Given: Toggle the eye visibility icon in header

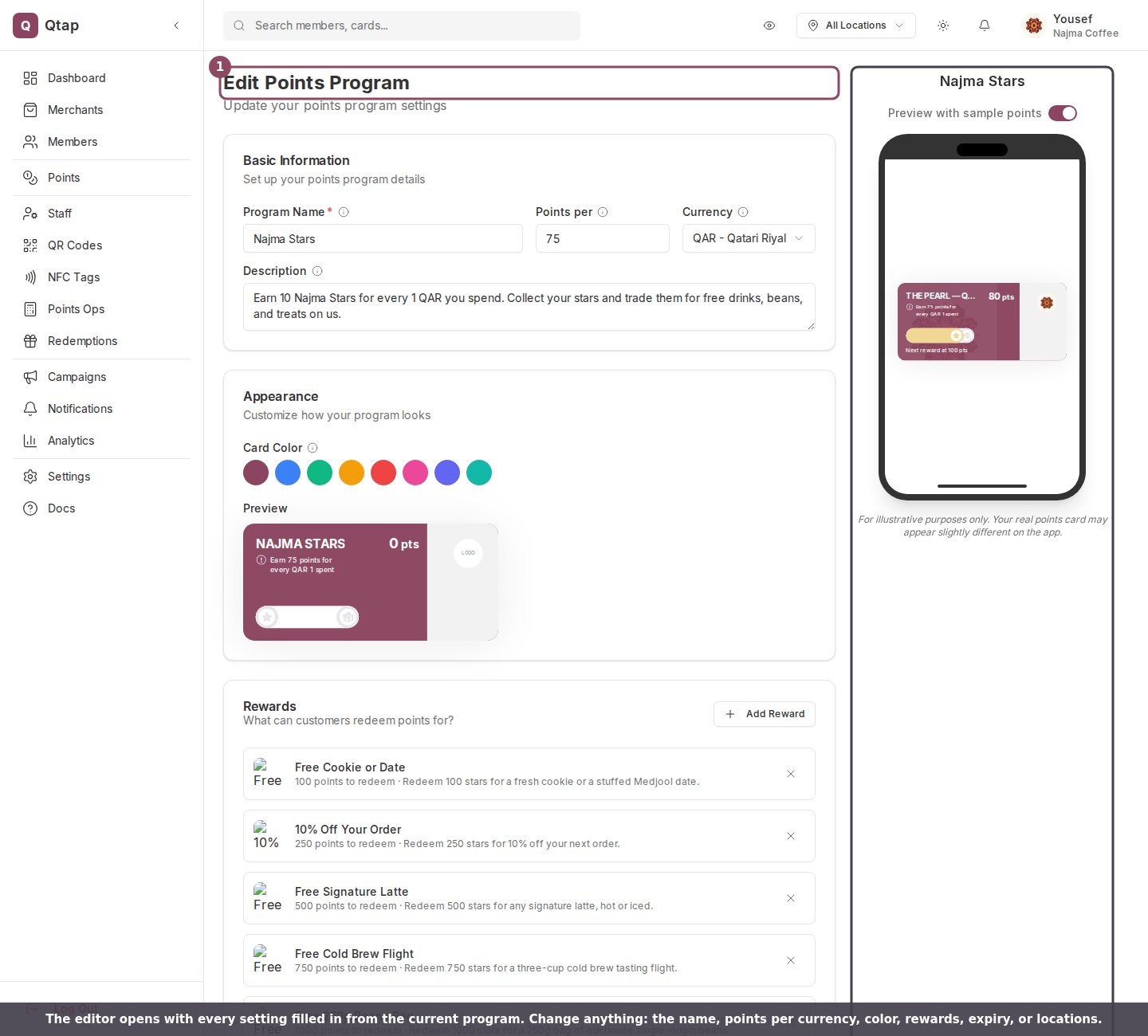Looking at the screenshot, I should 769,26.
